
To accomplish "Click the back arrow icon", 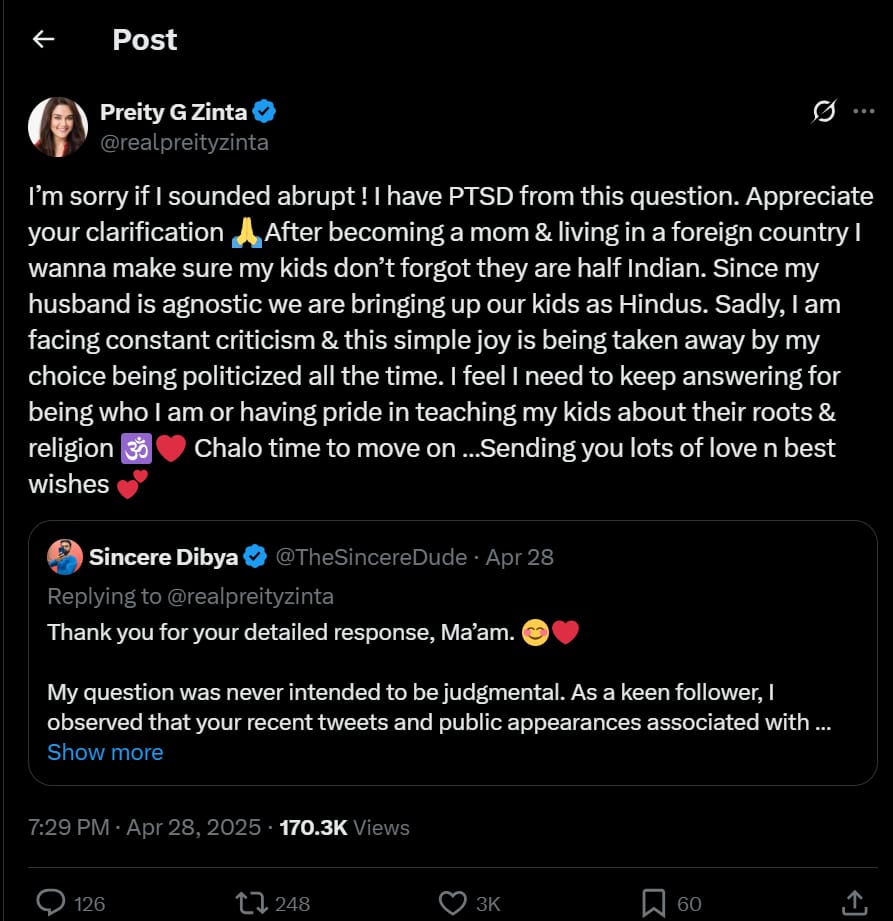I will click(43, 40).
